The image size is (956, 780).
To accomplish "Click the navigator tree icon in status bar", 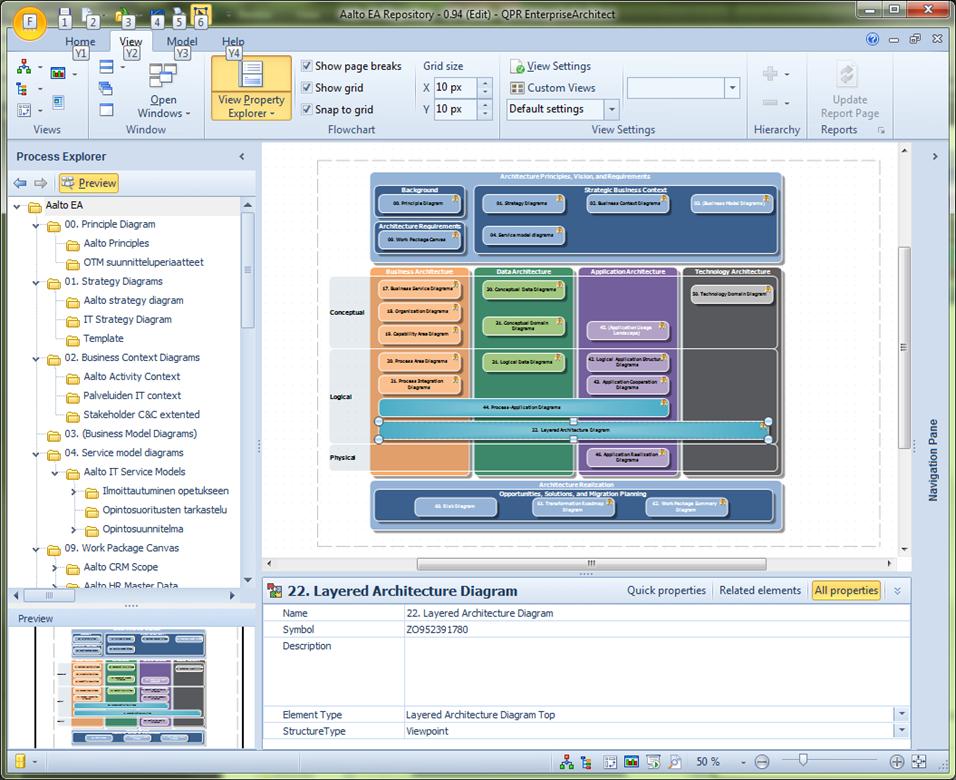I will 586,762.
